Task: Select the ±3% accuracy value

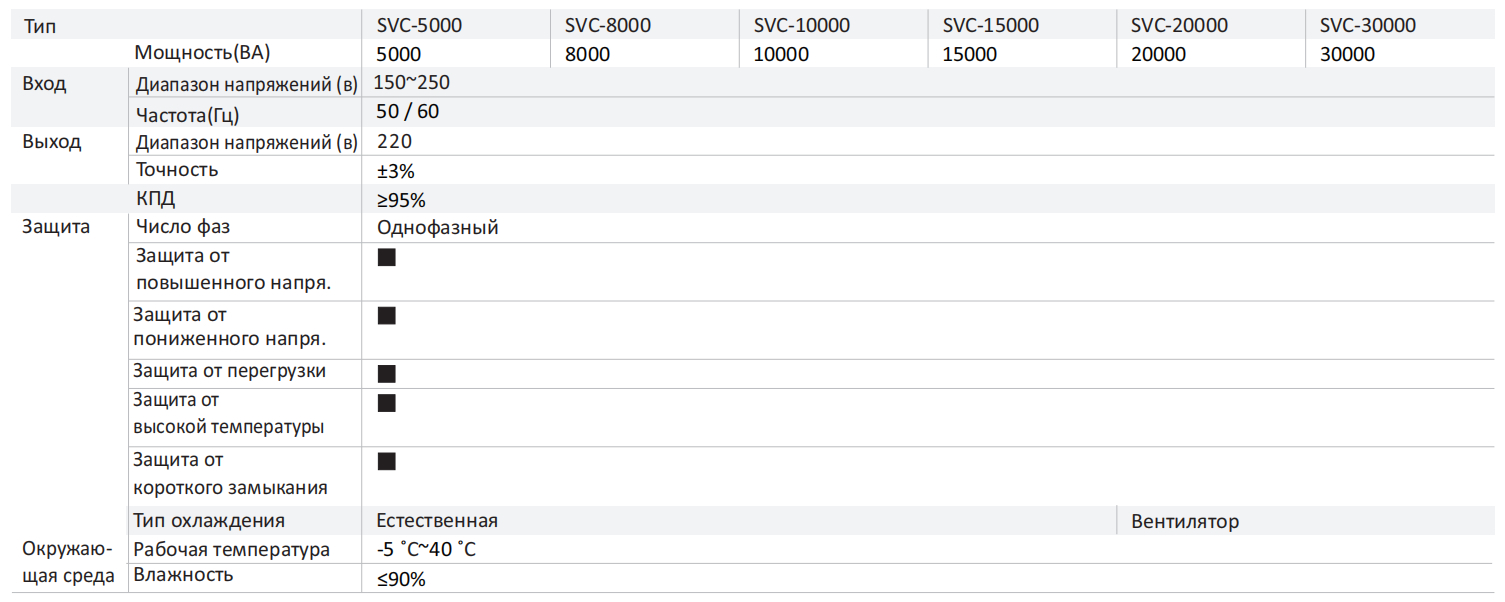Action: (396, 170)
